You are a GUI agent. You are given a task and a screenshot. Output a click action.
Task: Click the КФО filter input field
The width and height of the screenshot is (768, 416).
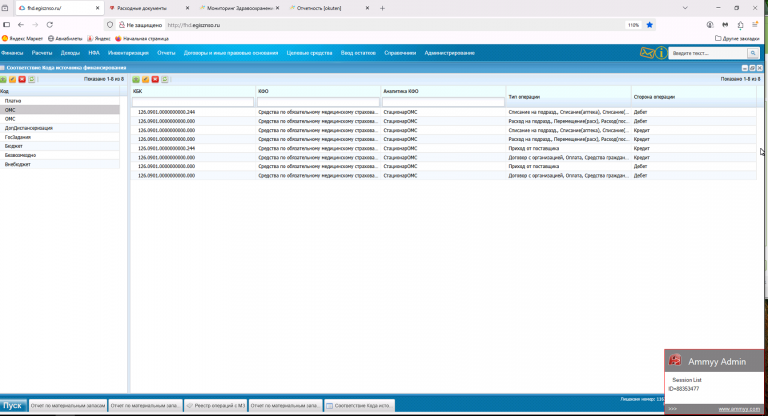pyautogui.click(x=318, y=102)
